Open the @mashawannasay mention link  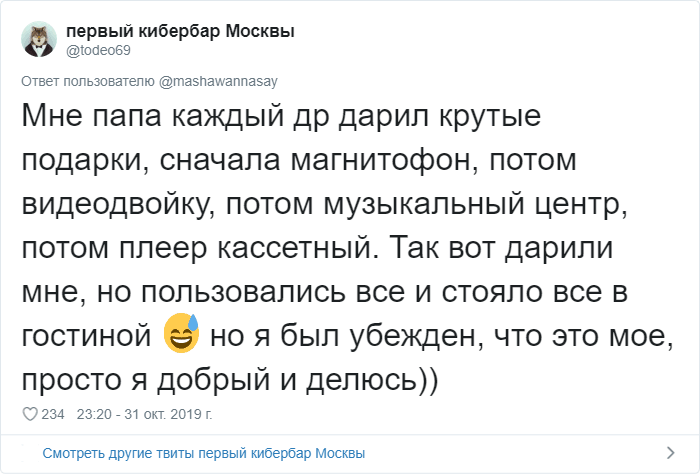pyautogui.click(x=217, y=82)
